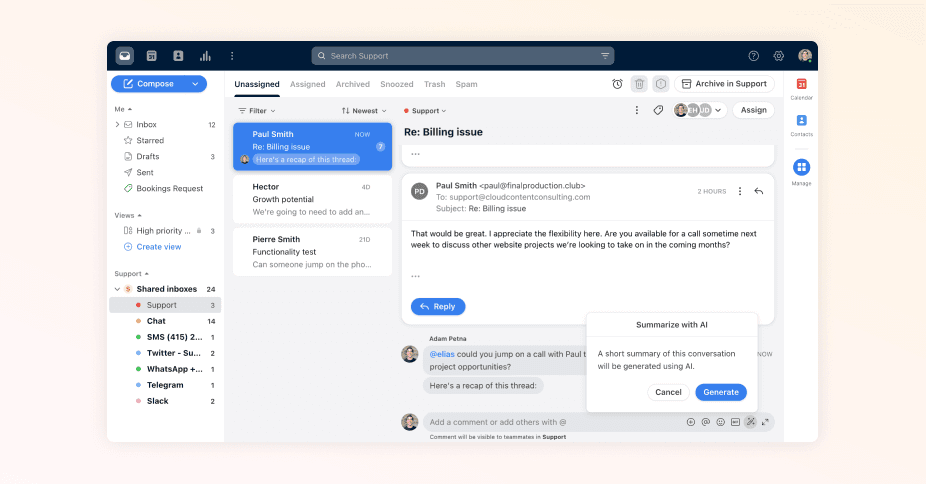This screenshot has height=484, width=926.
Task: Open the contacts icon in top navigation bar
Action: click(x=178, y=55)
